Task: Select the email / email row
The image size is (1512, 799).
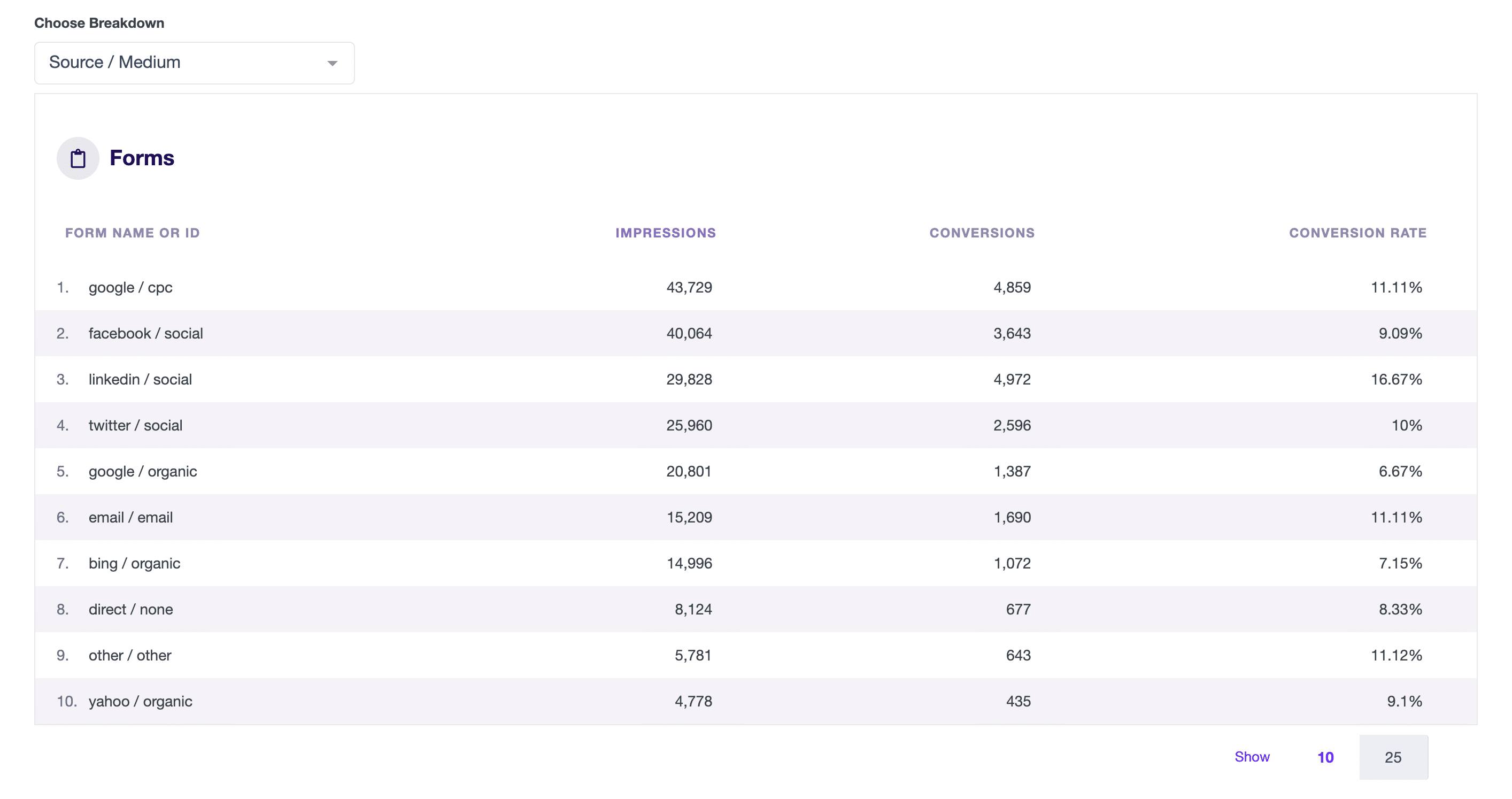Action: coord(756,517)
